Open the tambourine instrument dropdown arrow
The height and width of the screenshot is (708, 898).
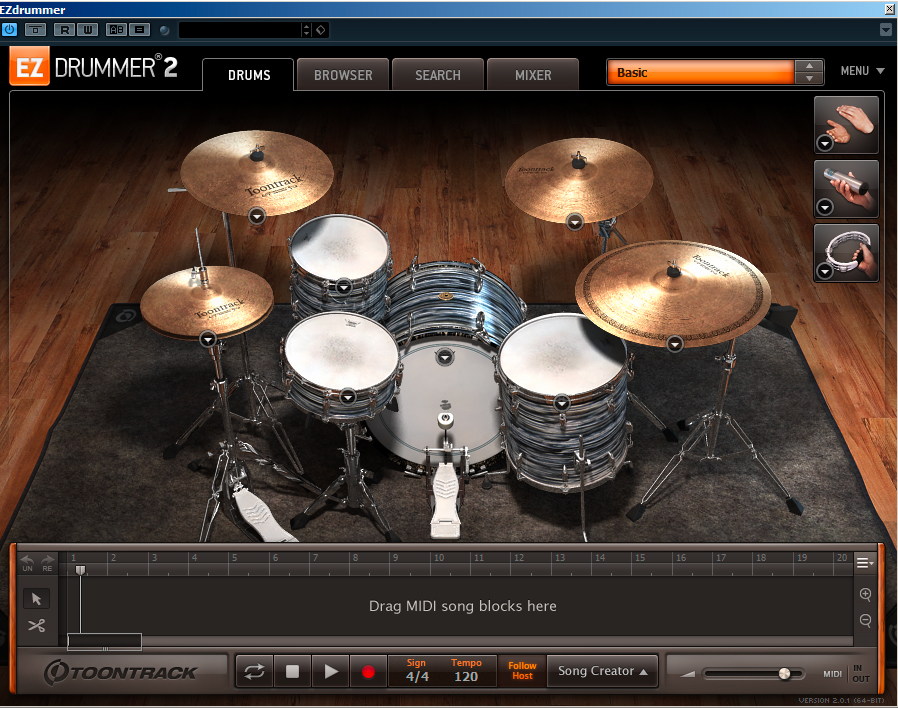point(825,271)
